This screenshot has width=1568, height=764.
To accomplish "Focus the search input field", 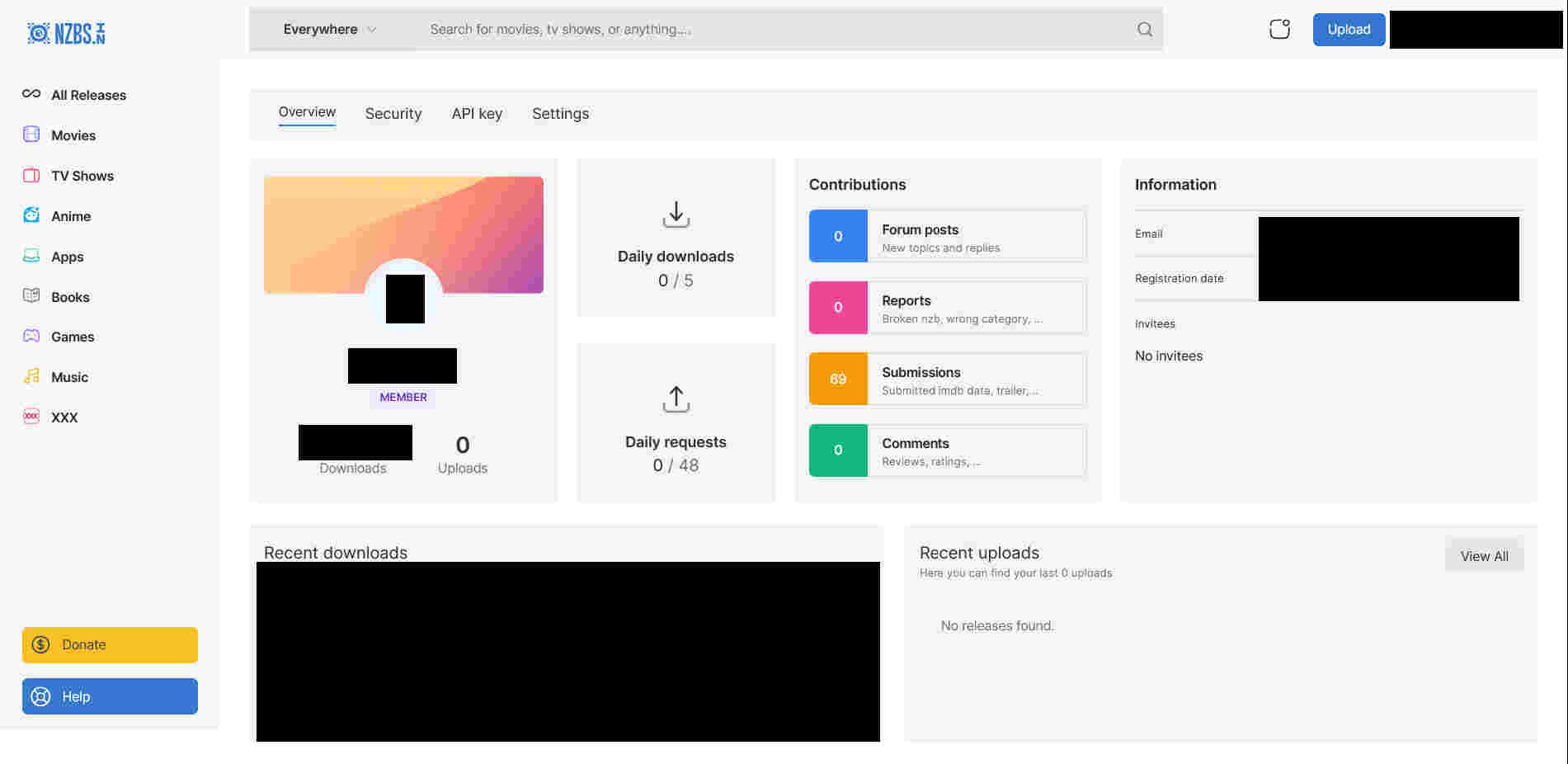I will [x=775, y=30].
